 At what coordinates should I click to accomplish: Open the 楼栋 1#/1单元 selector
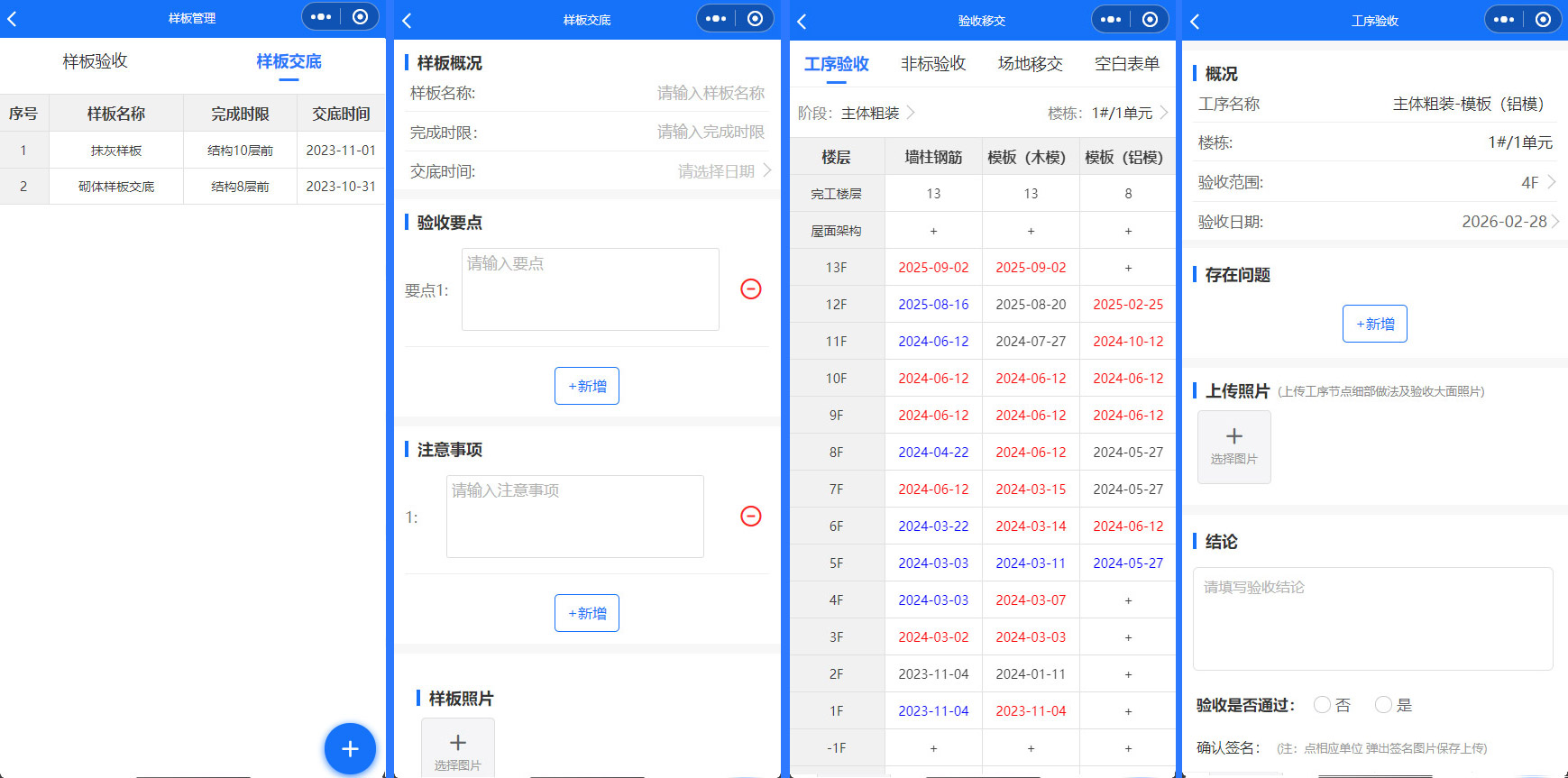(1108, 113)
